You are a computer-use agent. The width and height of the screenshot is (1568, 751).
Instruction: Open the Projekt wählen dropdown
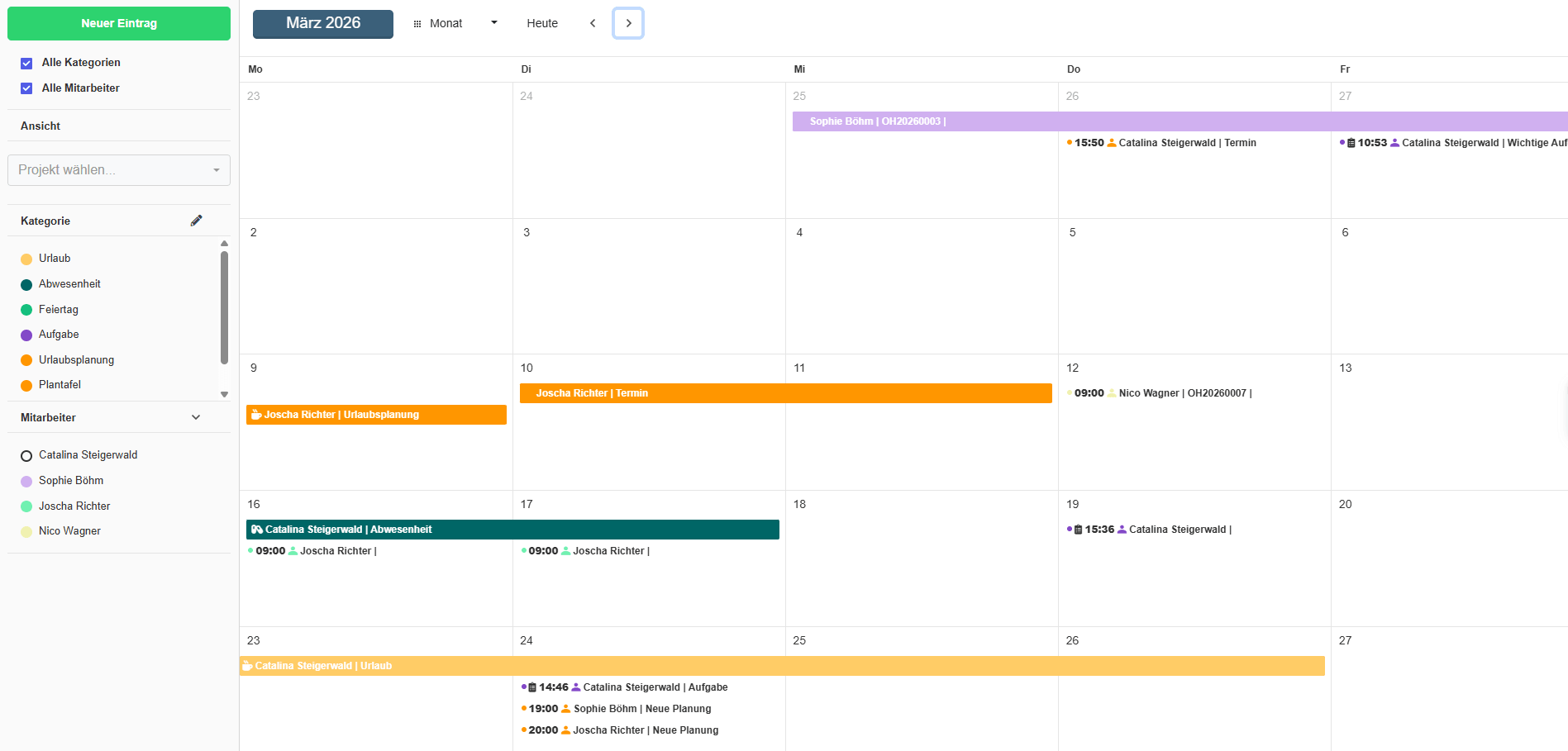click(119, 170)
